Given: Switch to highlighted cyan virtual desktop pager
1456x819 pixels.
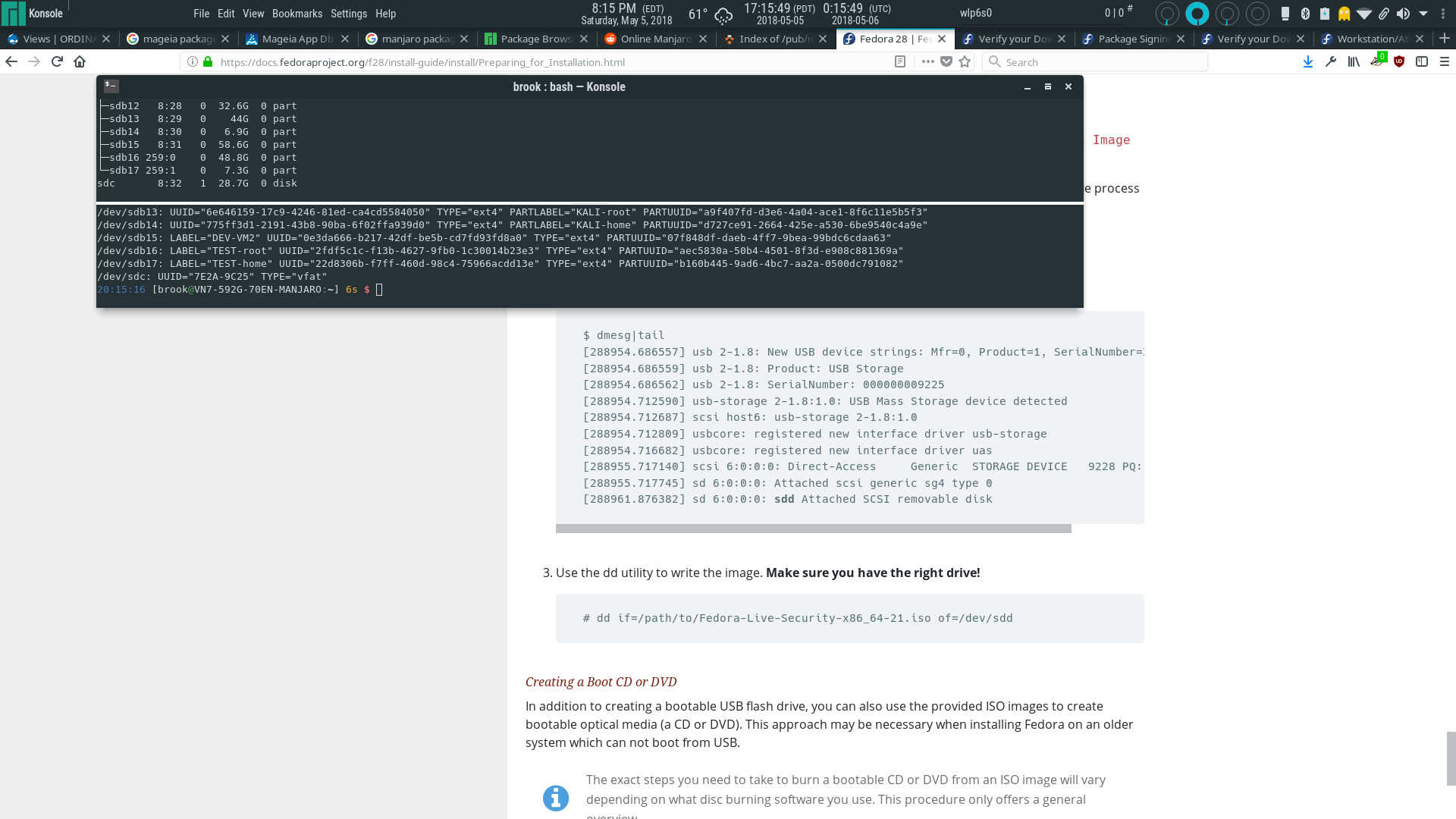Looking at the screenshot, I should point(1197,13).
